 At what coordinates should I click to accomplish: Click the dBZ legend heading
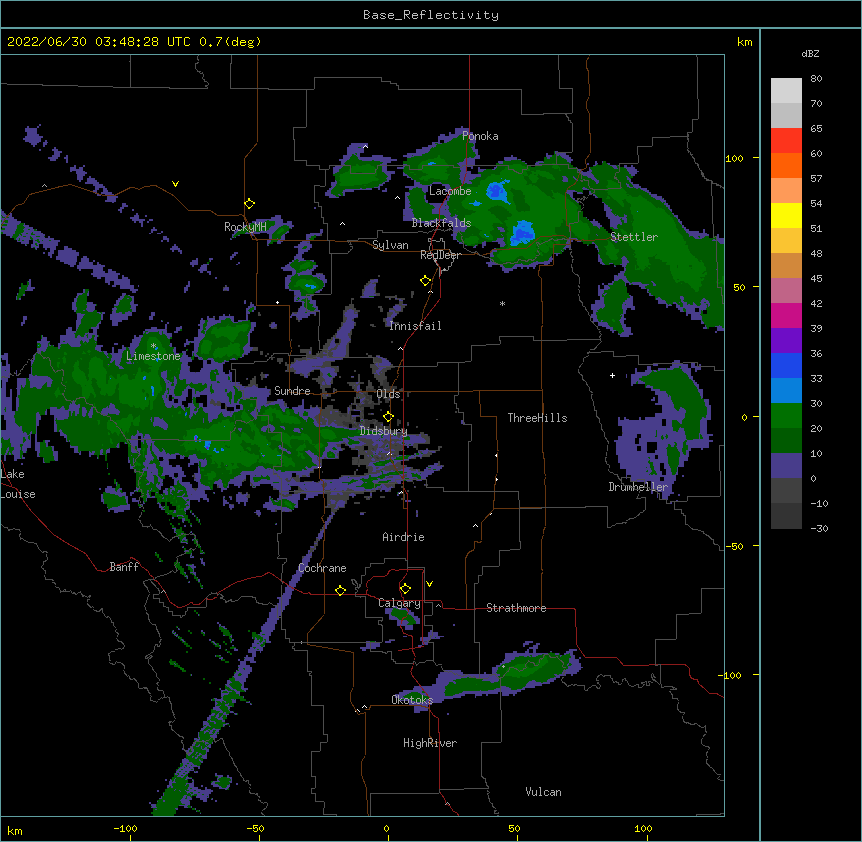(x=810, y=53)
